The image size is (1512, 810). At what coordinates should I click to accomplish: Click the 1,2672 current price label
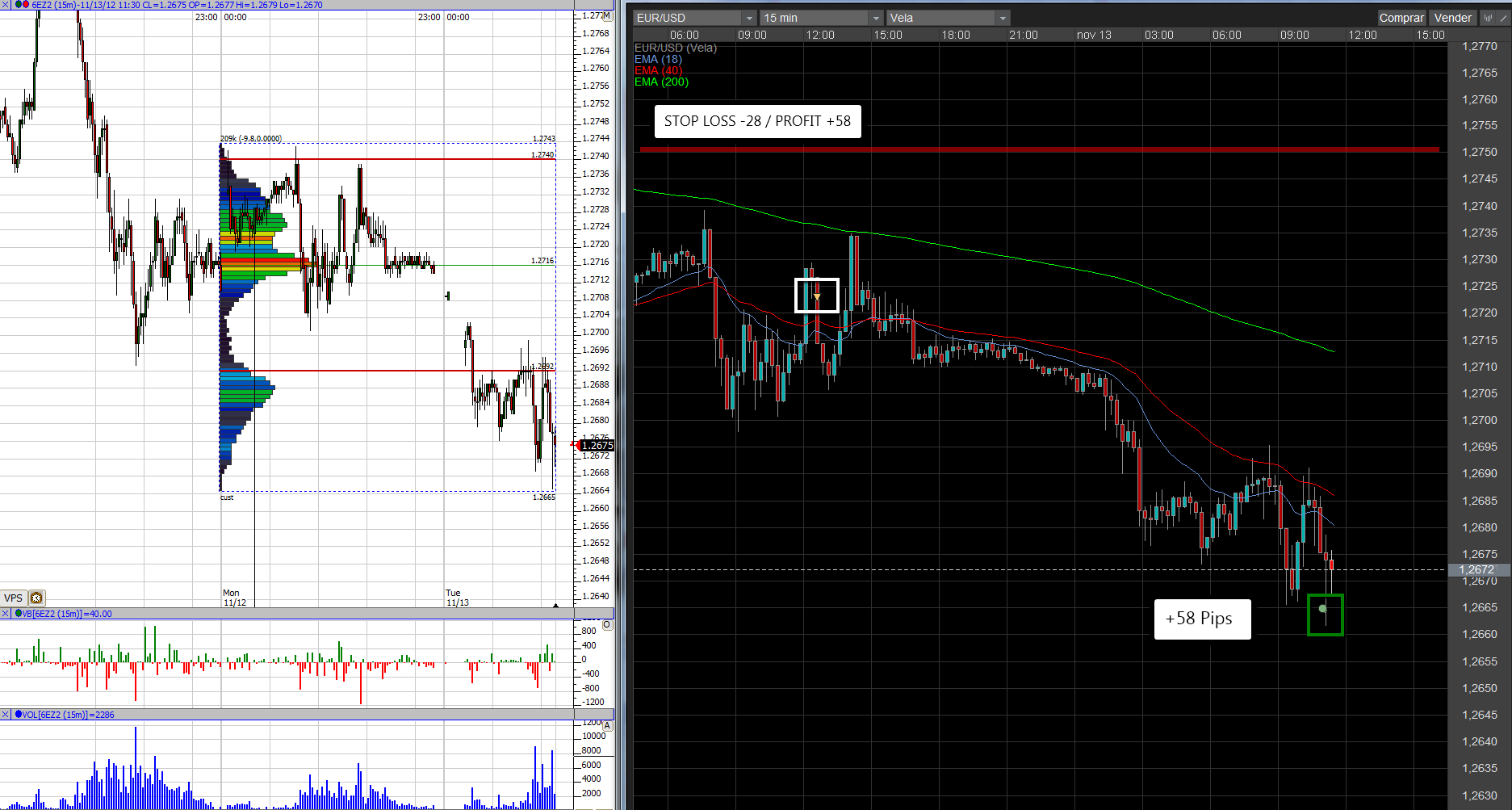click(1476, 569)
